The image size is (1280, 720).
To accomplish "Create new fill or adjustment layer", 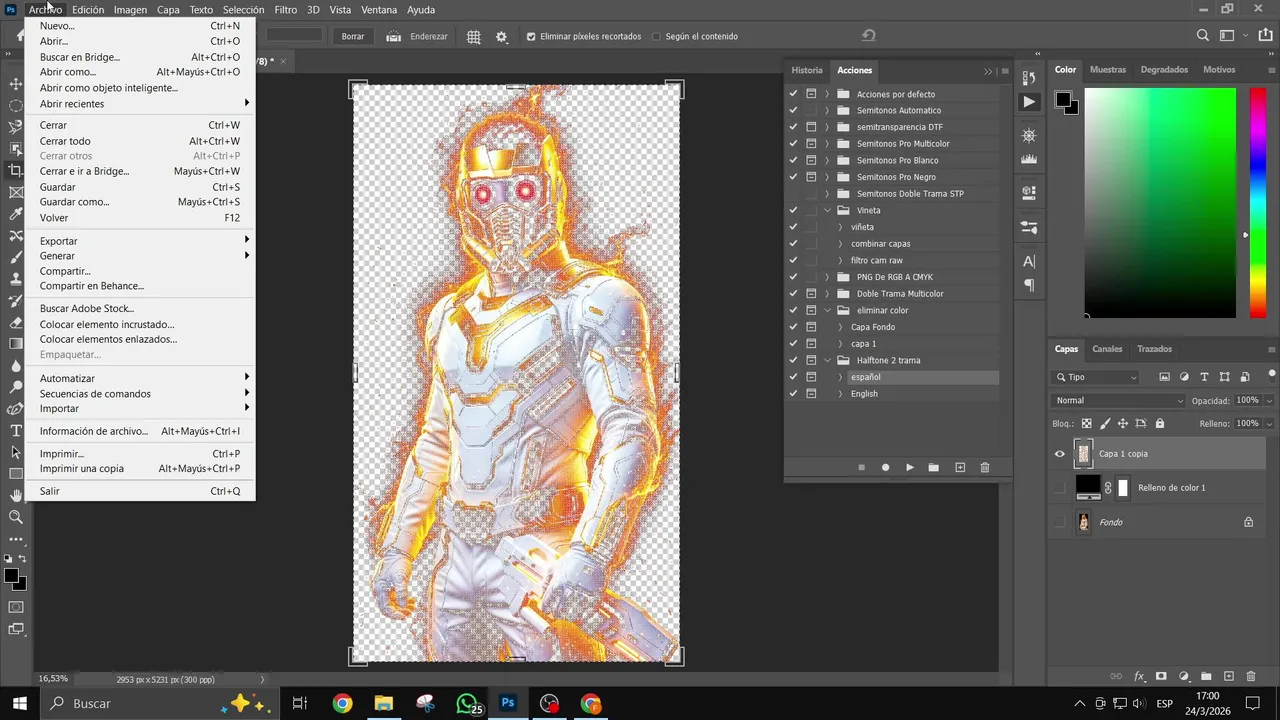I will tap(1184, 677).
